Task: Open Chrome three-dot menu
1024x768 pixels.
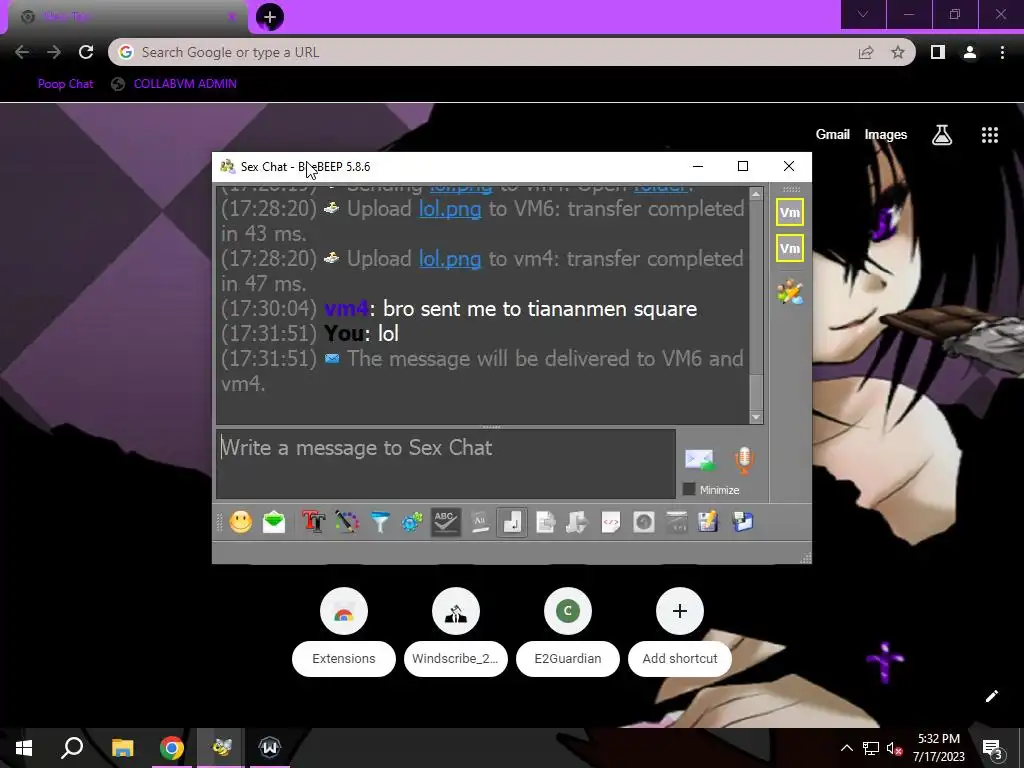Action: [x=1002, y=52]
